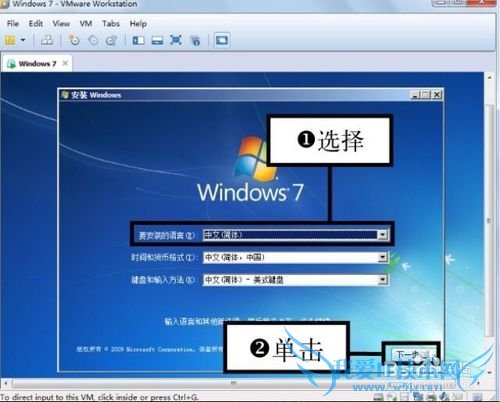Toggle the library sidebar icon
This screenshot has height=402, width=500.
(138, 40)
